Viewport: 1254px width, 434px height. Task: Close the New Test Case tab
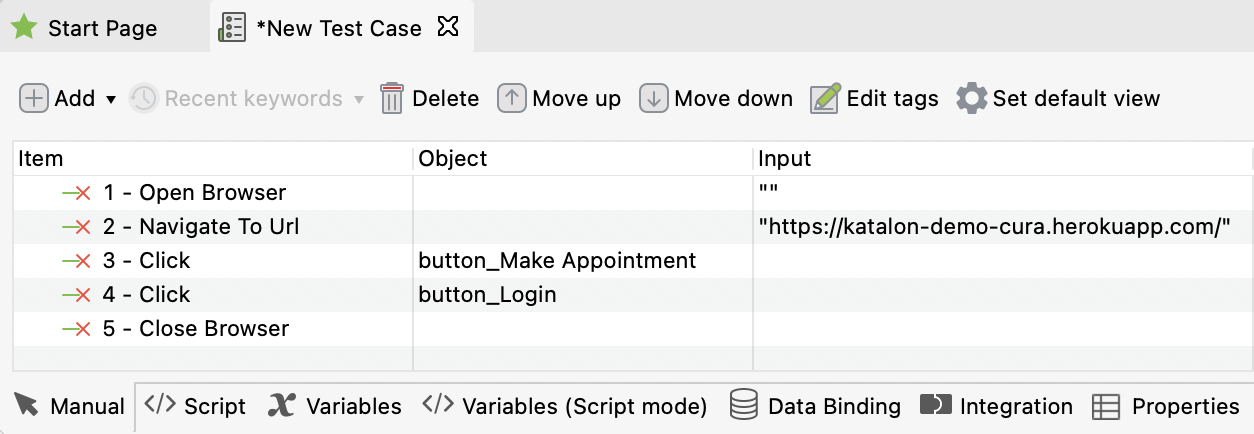click(449, 27)
